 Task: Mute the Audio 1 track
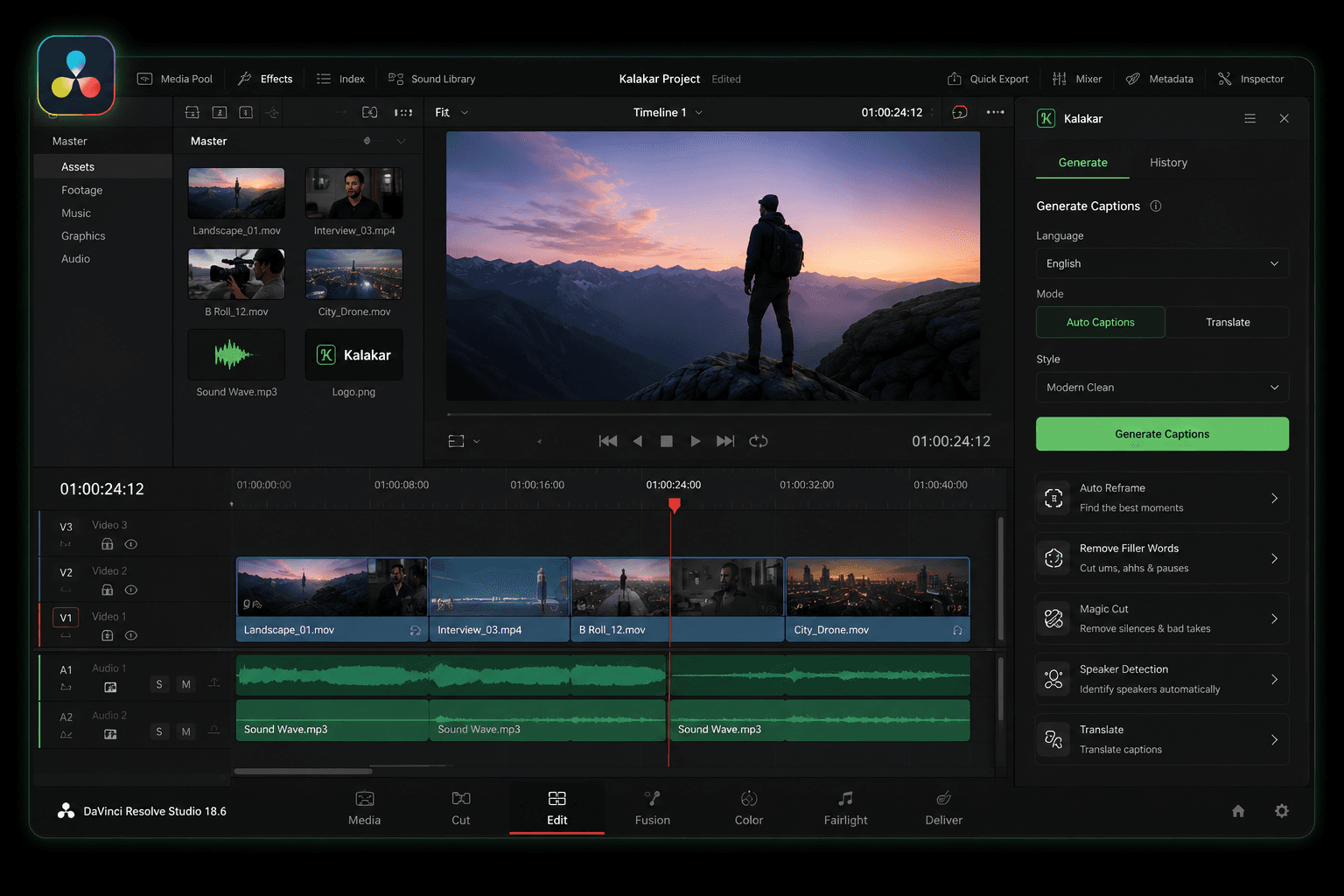click(x=185, y=684)
